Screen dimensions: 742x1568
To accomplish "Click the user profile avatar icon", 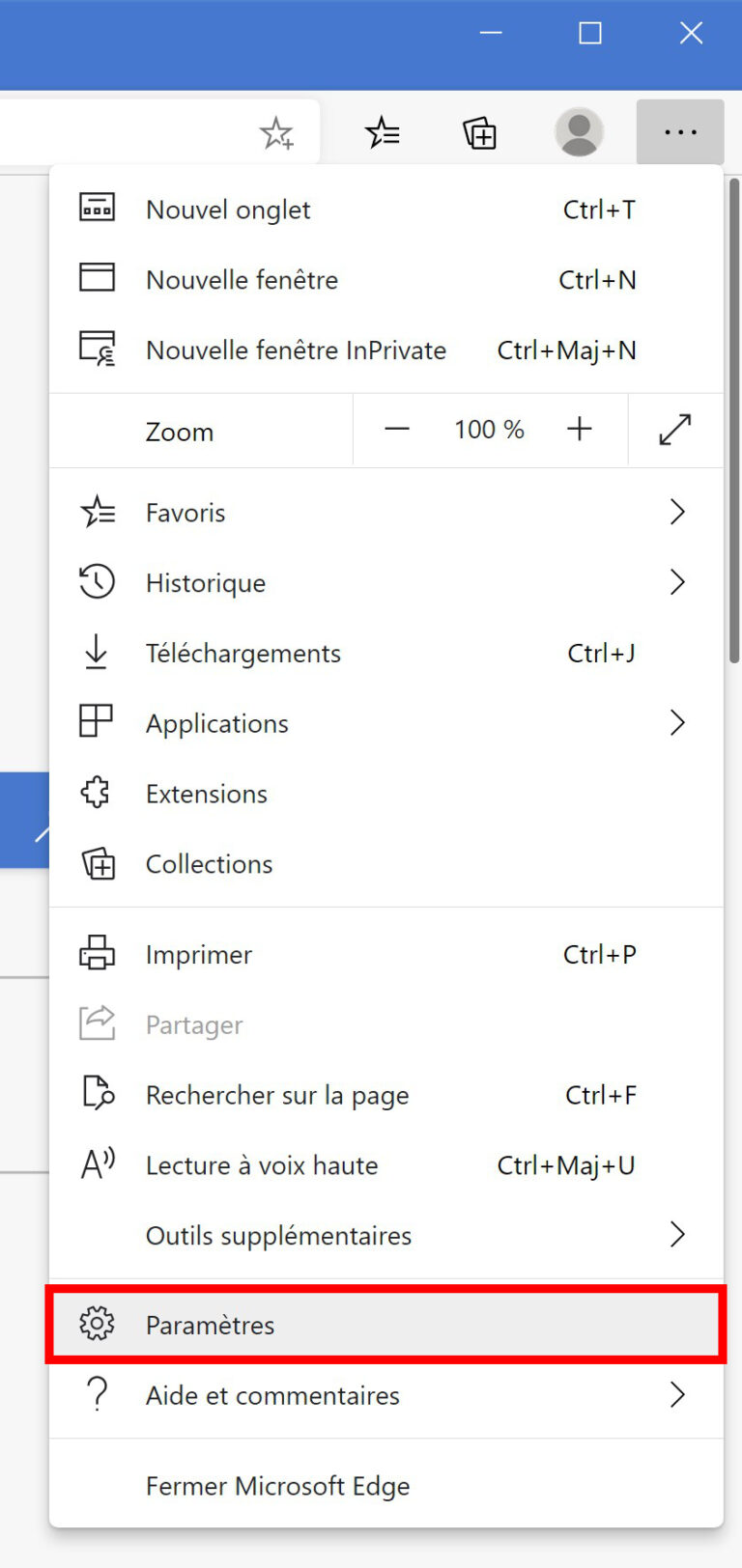I will click(x=579, y=132).
